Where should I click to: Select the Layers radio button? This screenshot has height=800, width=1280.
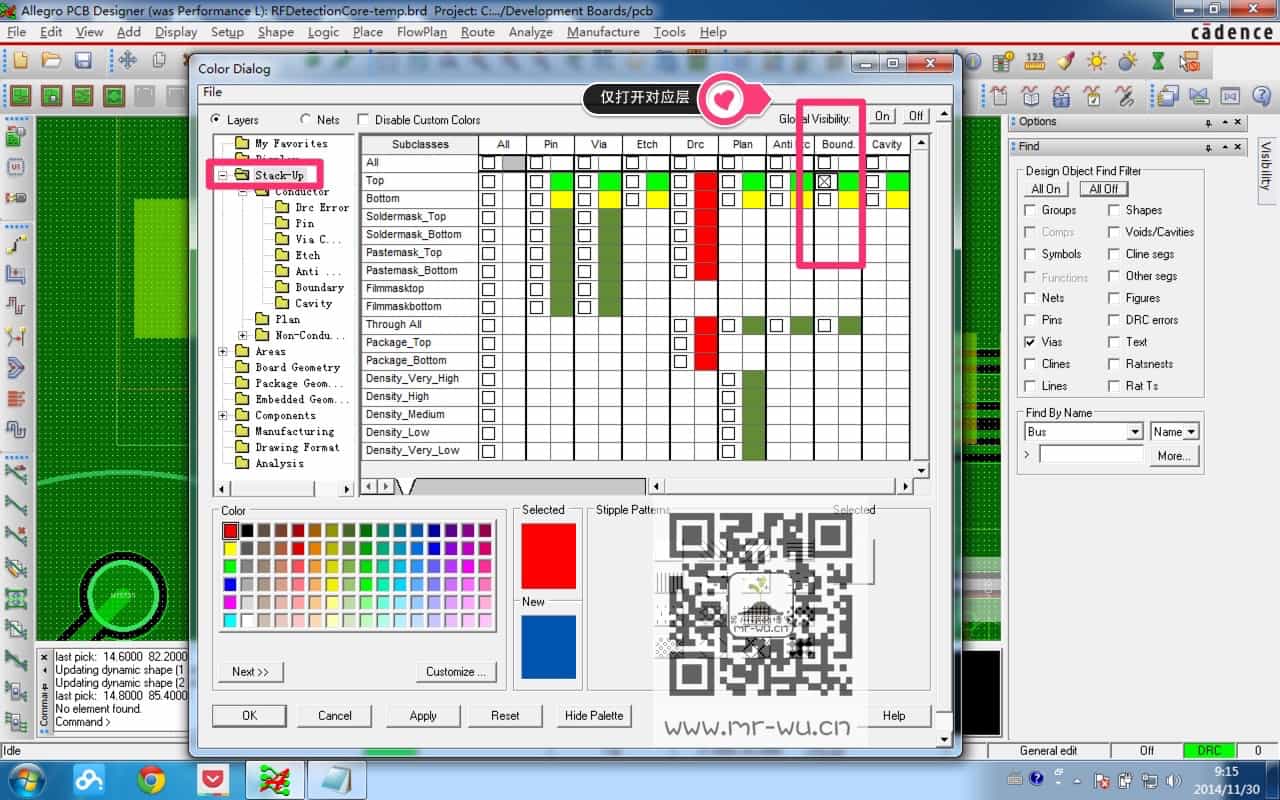coord(217,119)
